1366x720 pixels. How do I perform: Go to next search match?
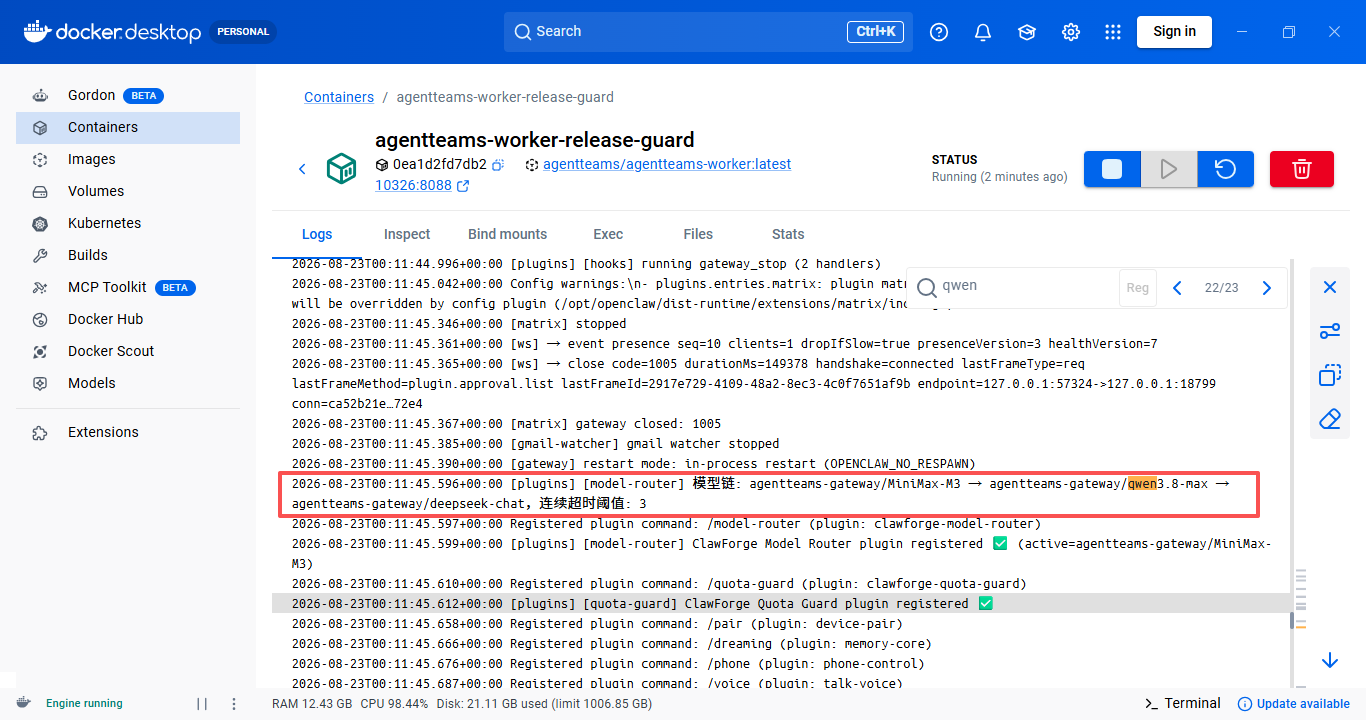(1267, 288)
